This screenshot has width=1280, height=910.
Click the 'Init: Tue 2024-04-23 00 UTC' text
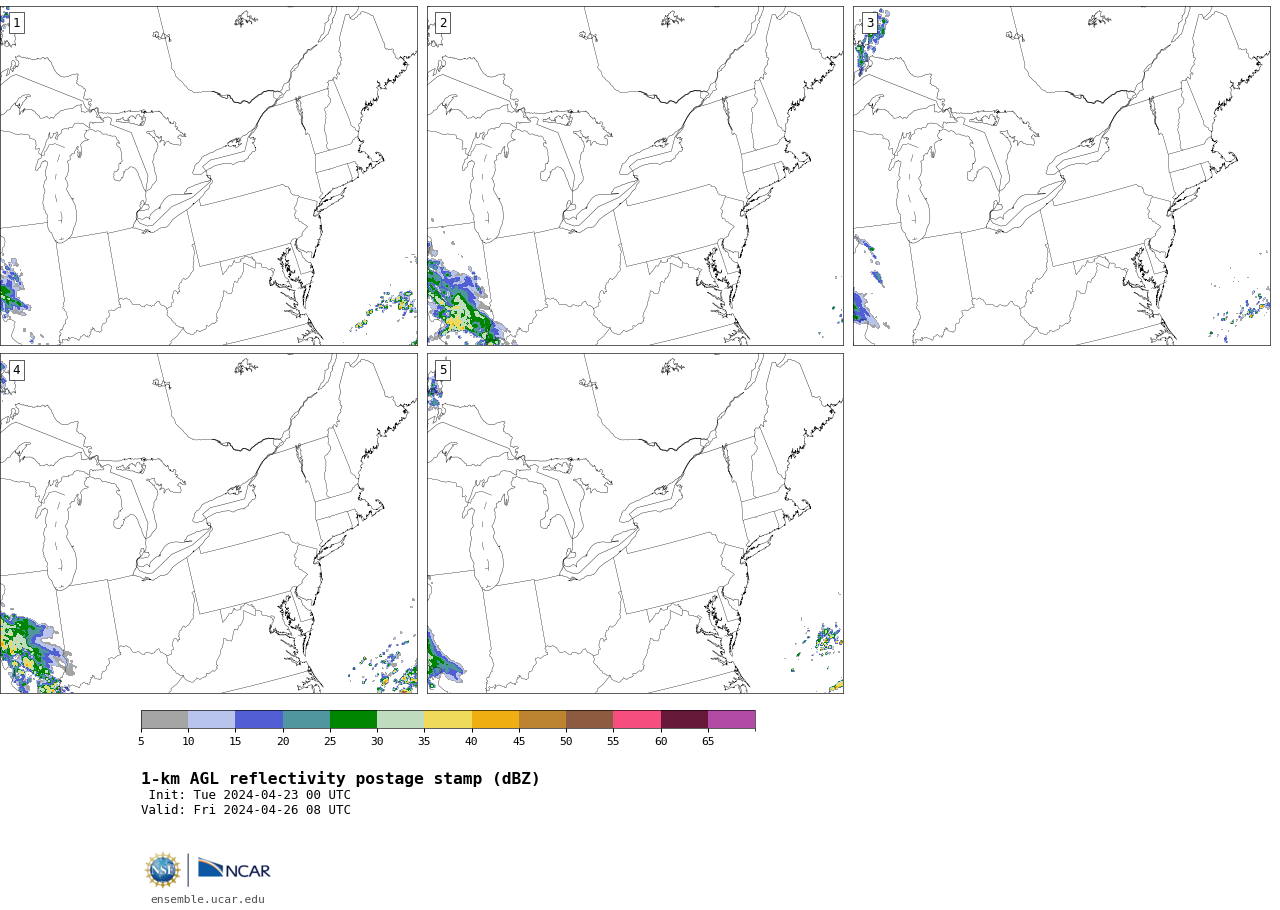(250, 795)
